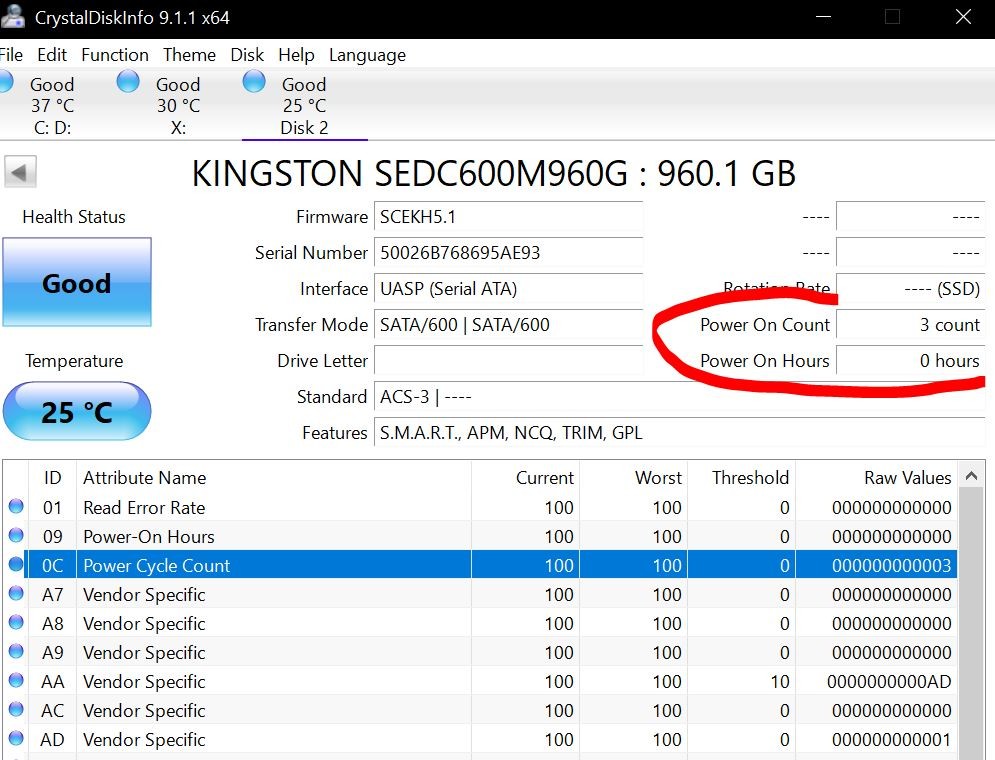
Task: Click raw value 0000000000AD
Action: (889, 682)
